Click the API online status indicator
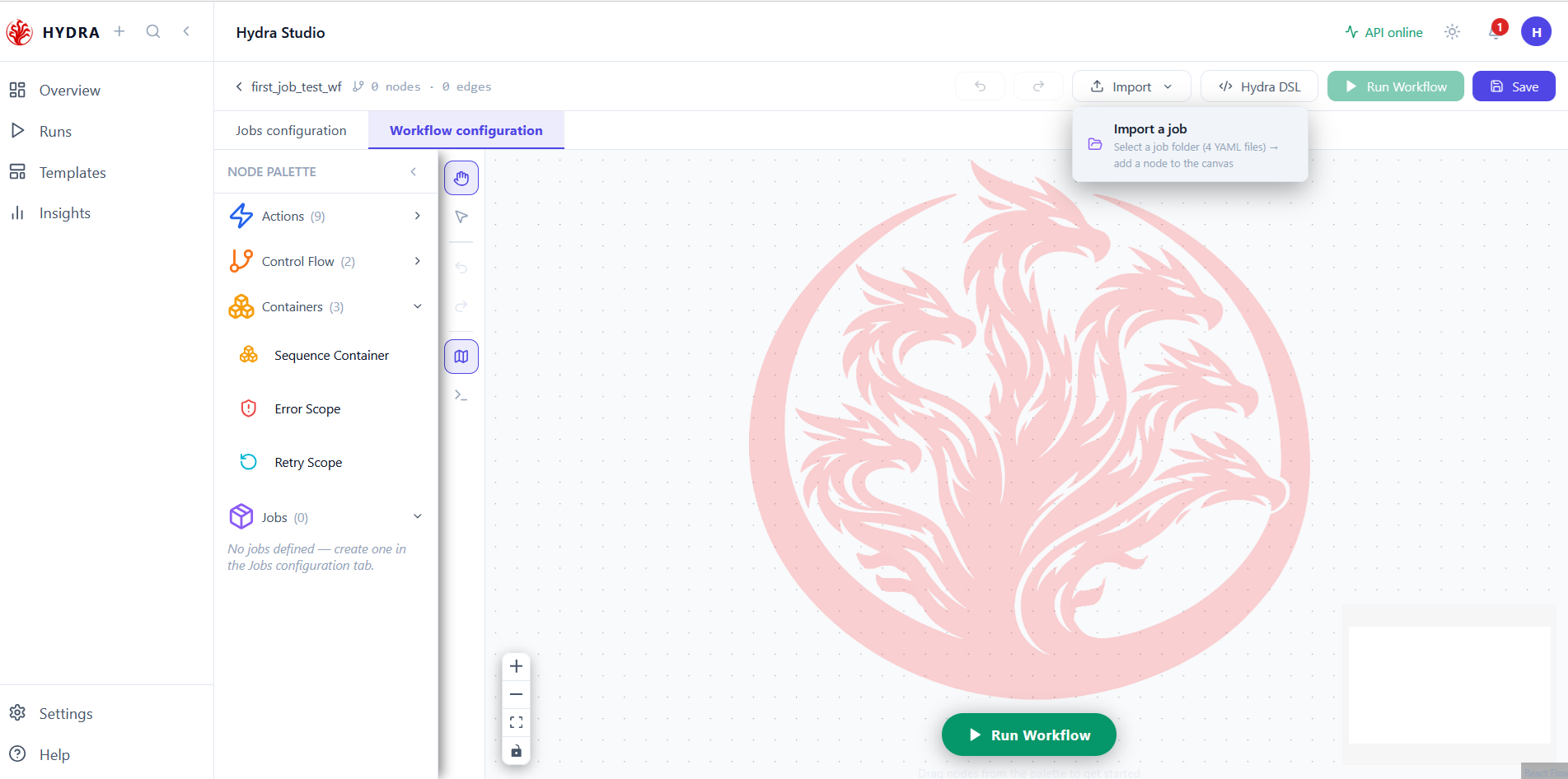The image size is (1568, 779). point(1384,32)
